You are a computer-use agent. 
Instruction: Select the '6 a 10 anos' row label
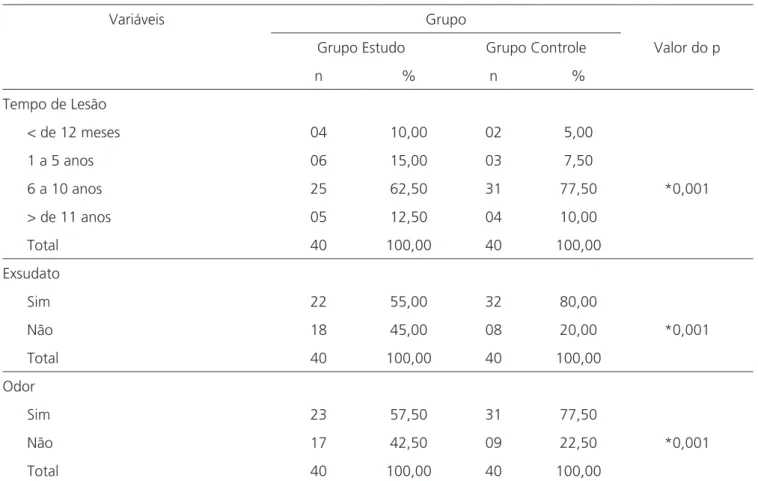pos(64,189)
